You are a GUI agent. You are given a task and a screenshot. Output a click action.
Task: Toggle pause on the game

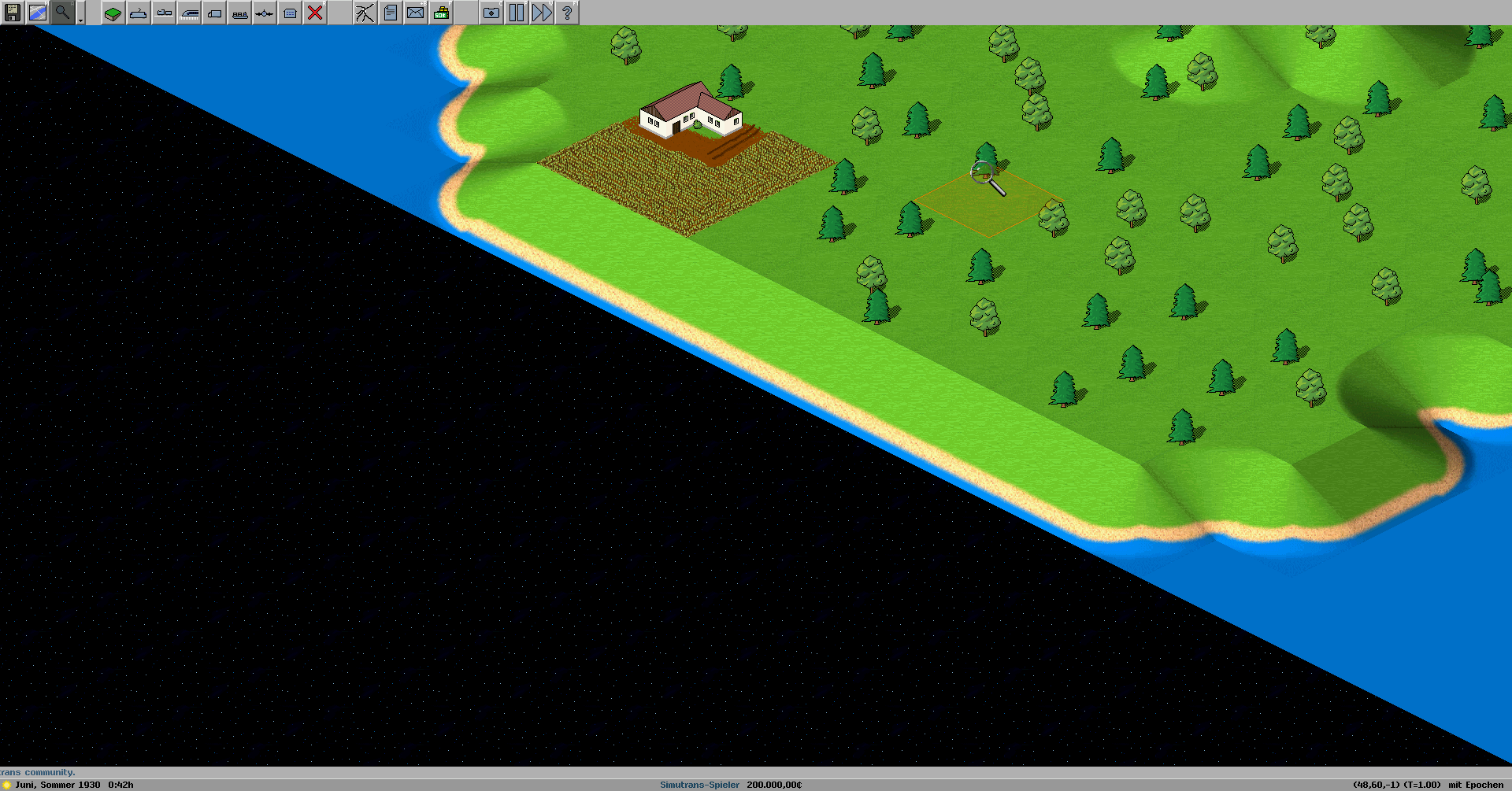pyautogui.click(x=517, y=13)
